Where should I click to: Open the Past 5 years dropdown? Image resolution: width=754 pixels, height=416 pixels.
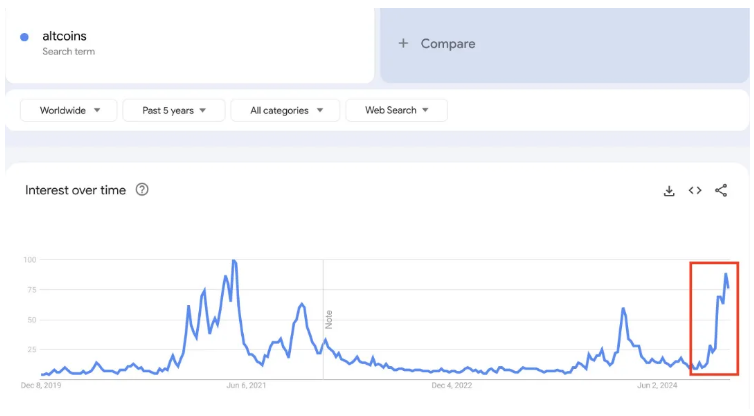(x=174, y=110)
